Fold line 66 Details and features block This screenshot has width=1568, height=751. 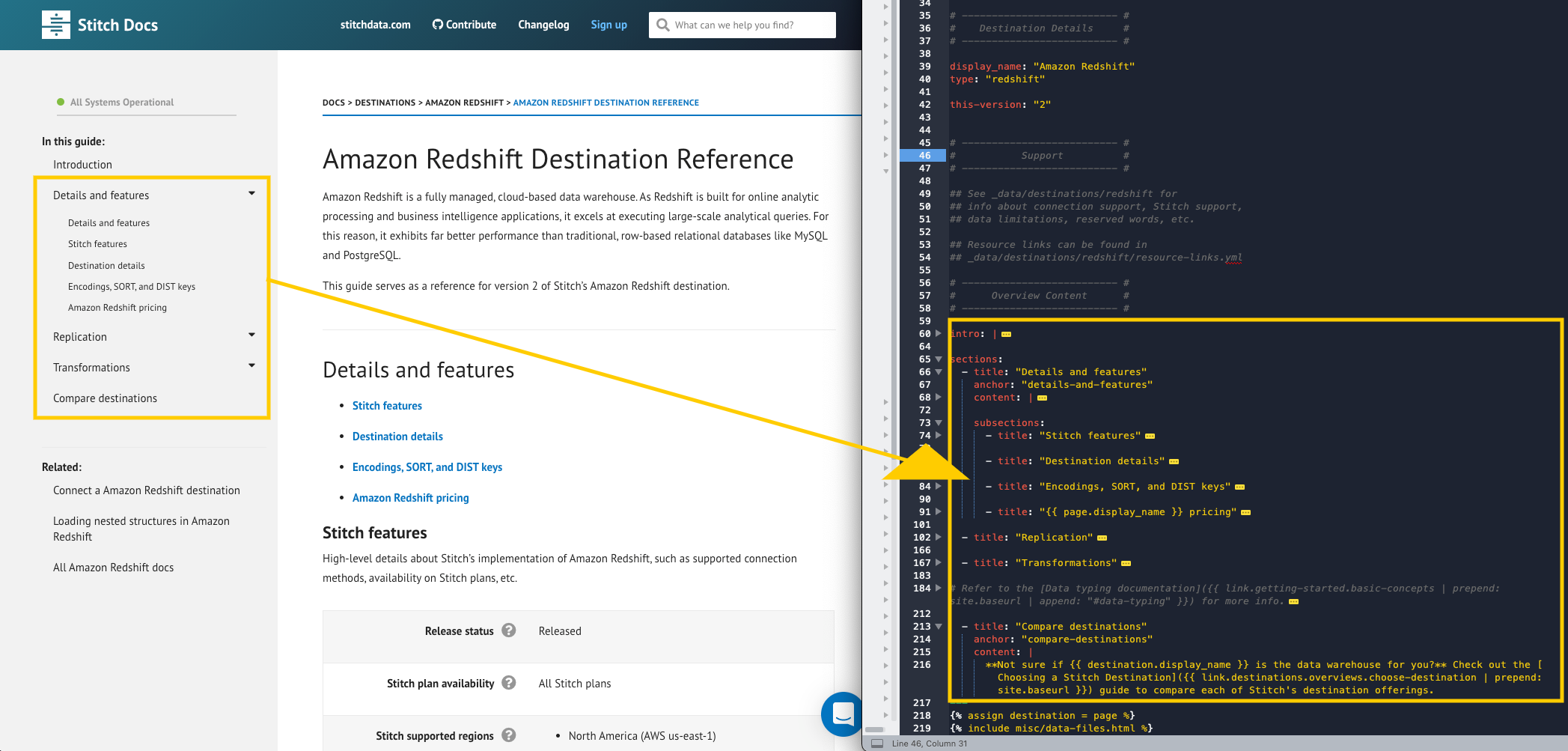[x=939, y=372]
